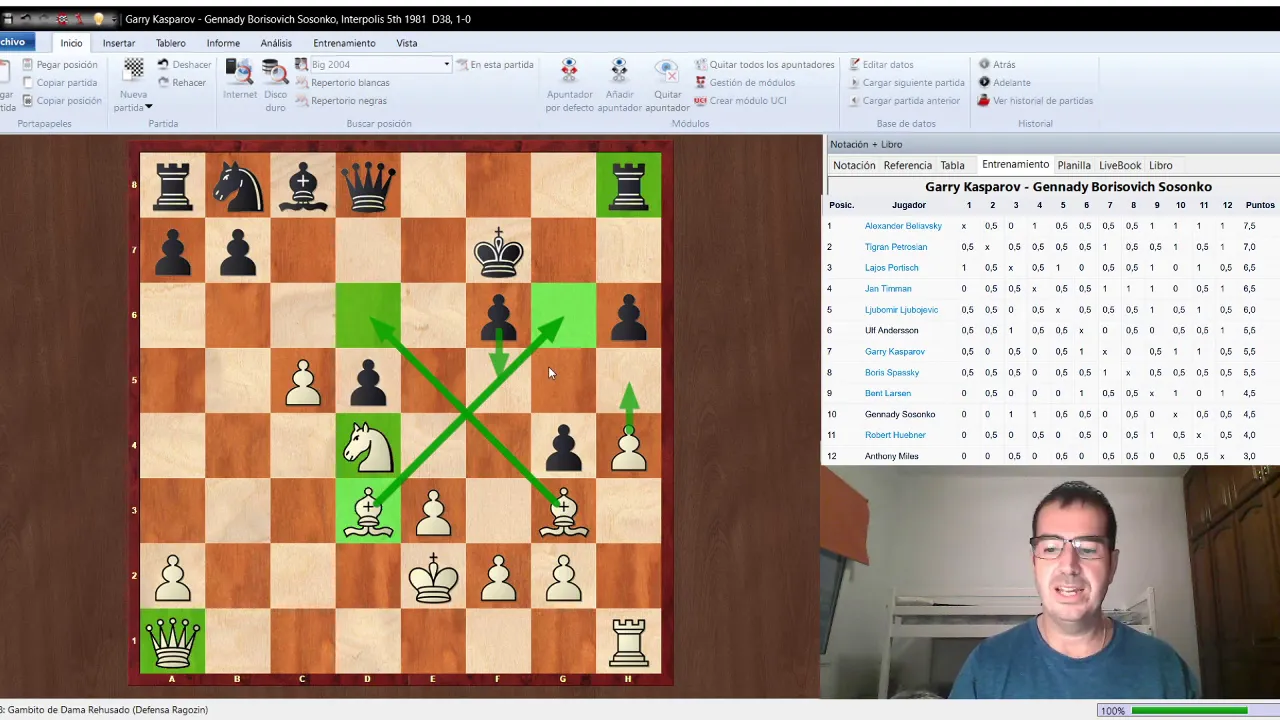This screenshot has height=720, width=1280.
Task: Switch to the Tablero ribbon tab
Action: [x=170, y=43]
